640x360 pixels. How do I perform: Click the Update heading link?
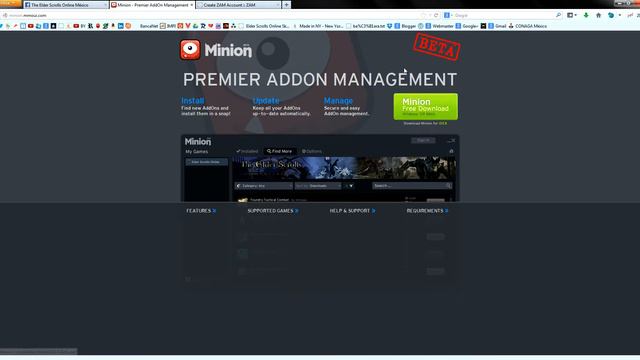click(x=266, y=100)
